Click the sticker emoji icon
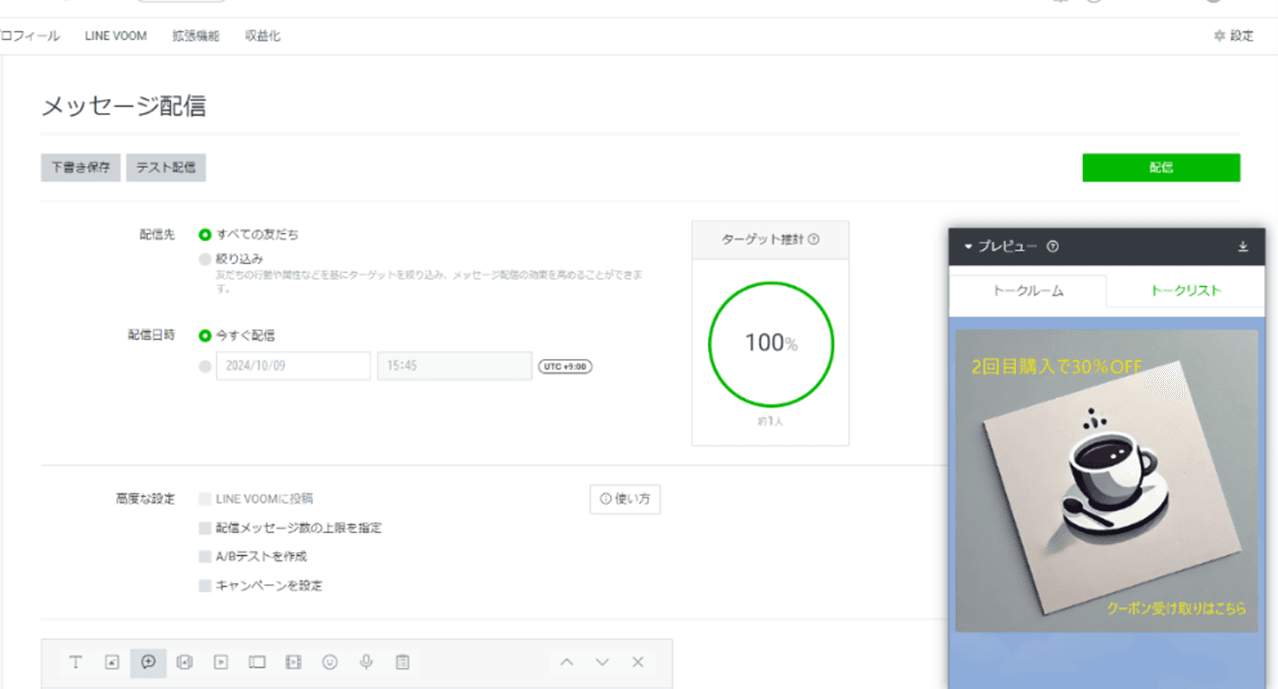The image size is (1278, 689). pos(330,662)
